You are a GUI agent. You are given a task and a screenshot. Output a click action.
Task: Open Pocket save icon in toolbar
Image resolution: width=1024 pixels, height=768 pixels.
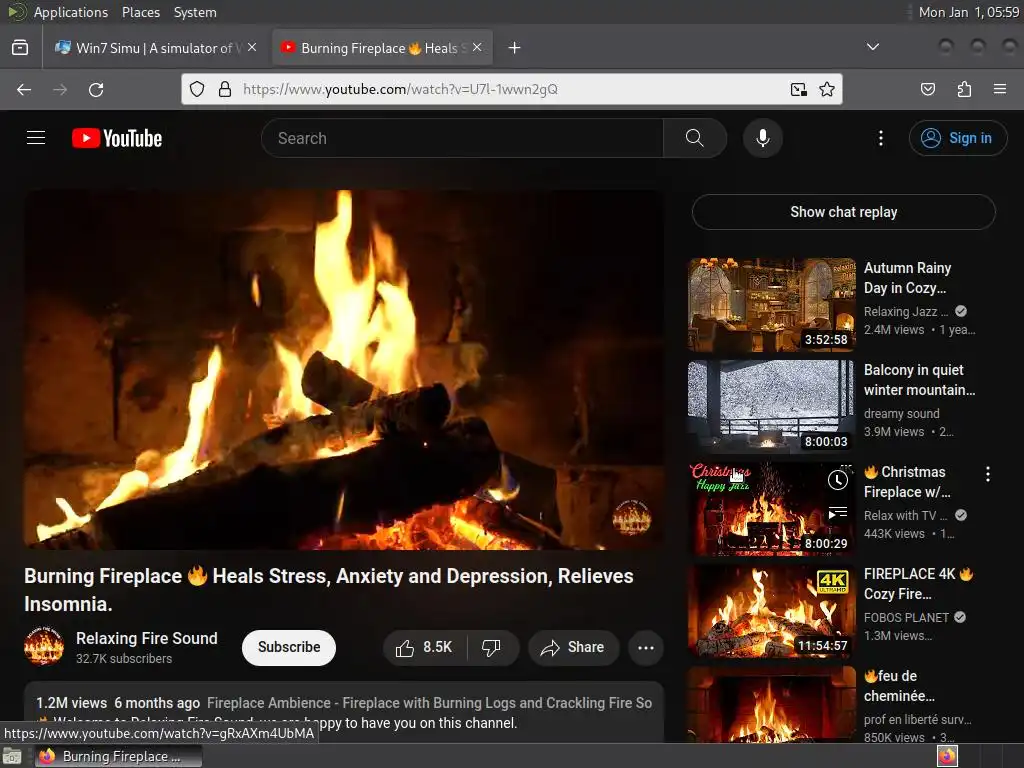pos(928,89)
